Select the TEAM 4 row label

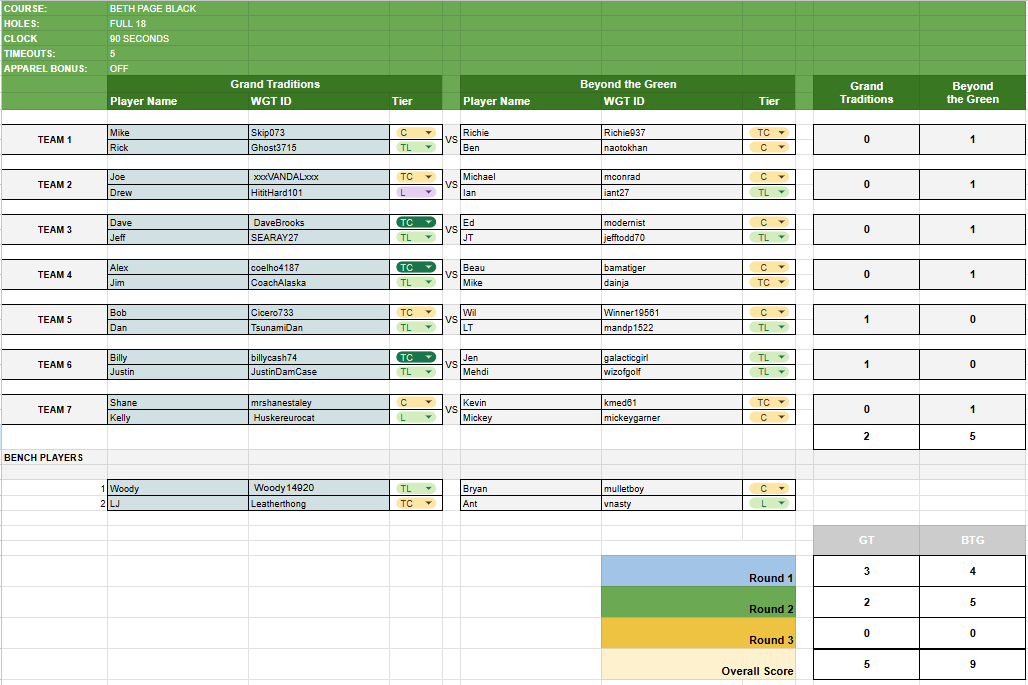55,275
